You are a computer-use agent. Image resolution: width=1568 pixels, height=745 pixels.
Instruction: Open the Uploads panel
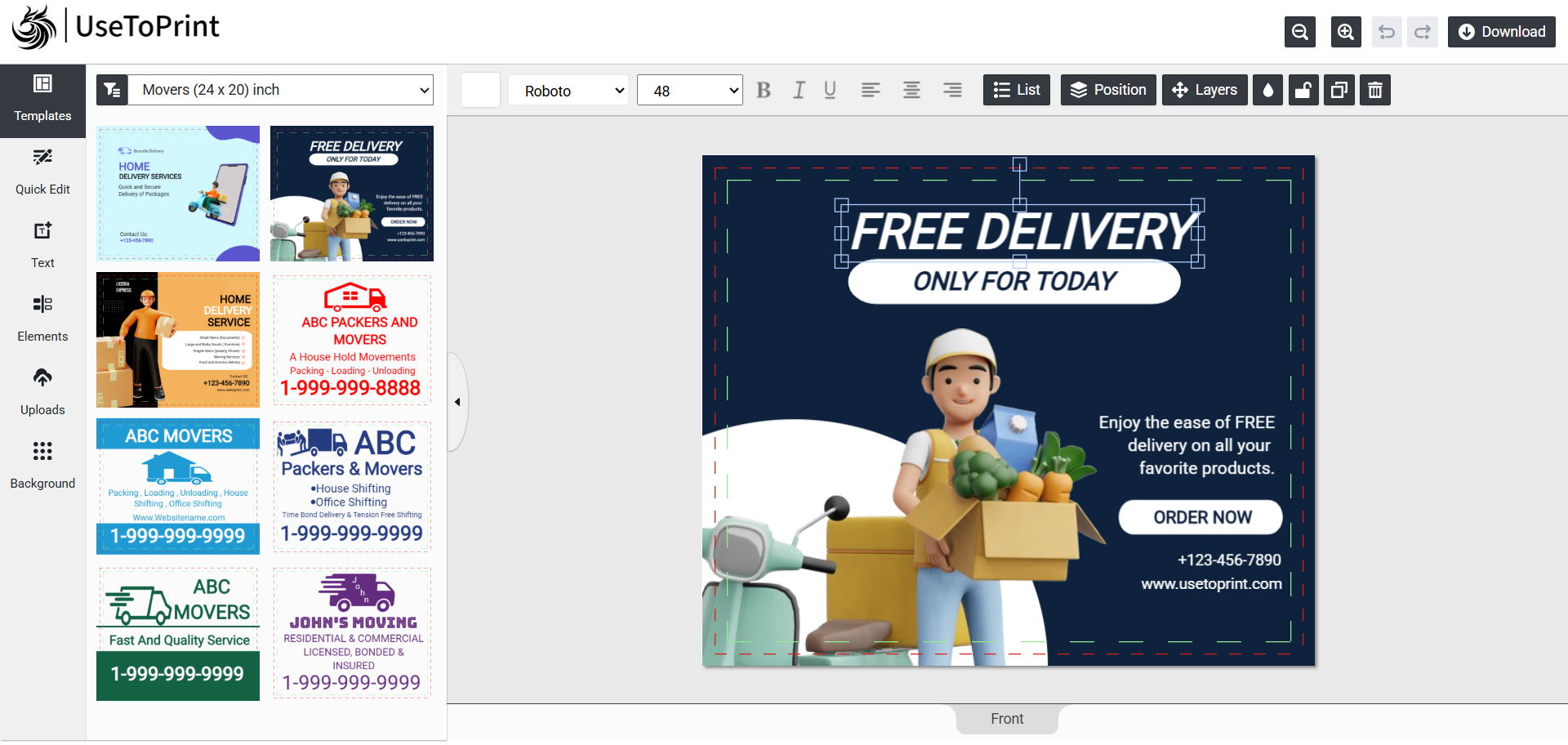[x=42, y=390]
